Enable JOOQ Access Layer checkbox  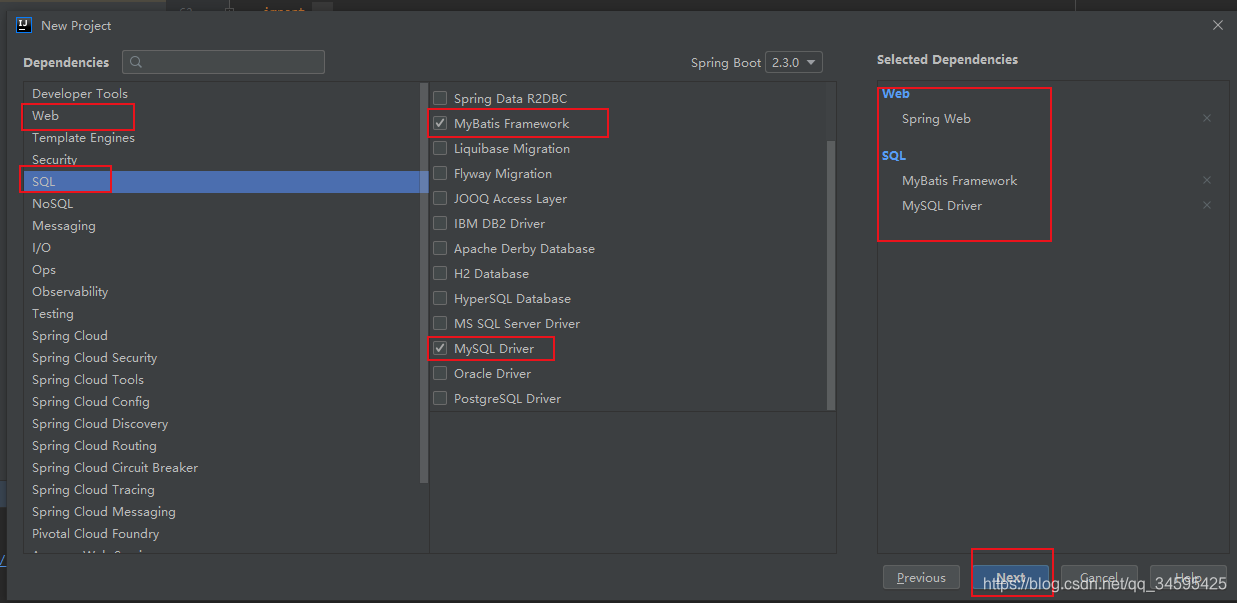440,198
